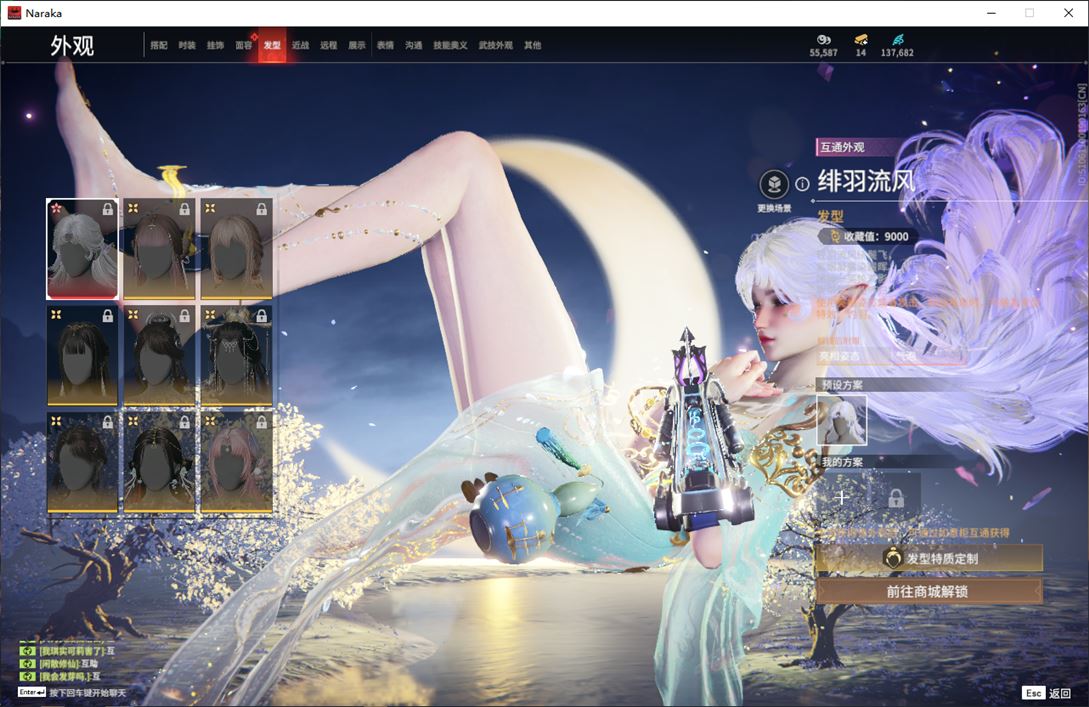Select the 沟通 communication tab
1089x707 pixels.
pos(414,45)
